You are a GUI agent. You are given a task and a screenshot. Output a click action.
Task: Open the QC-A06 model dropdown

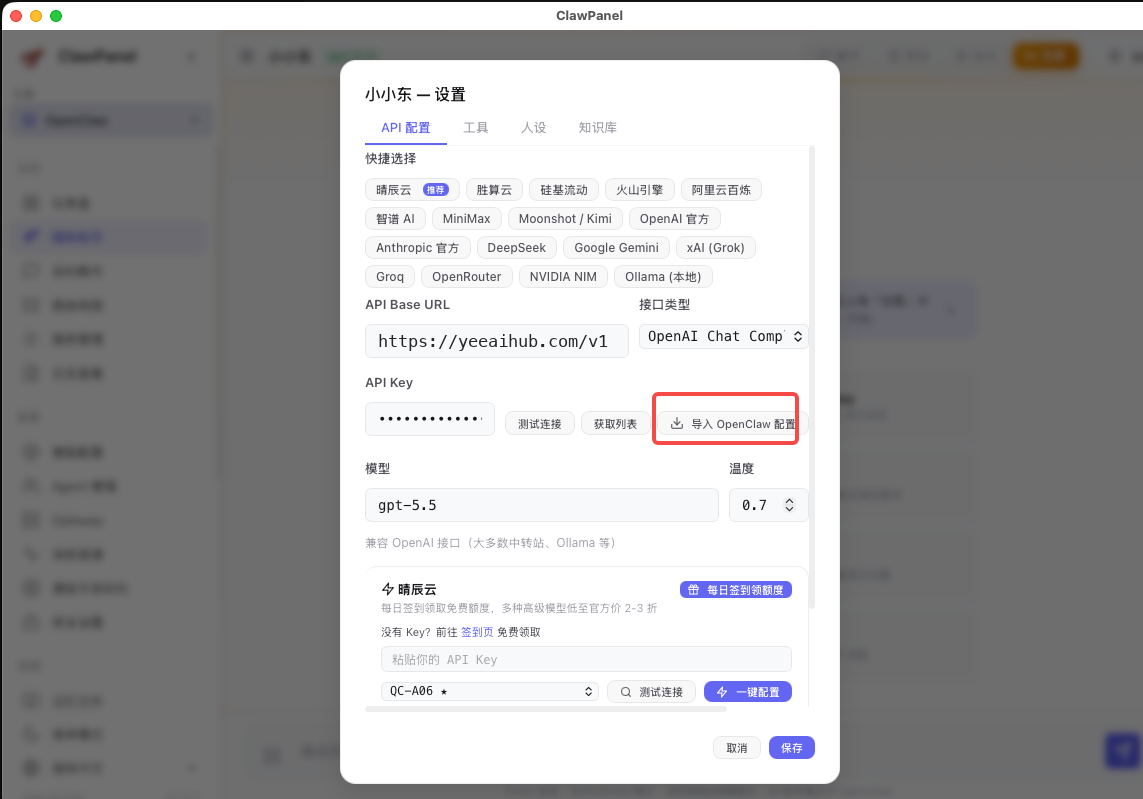490,691
